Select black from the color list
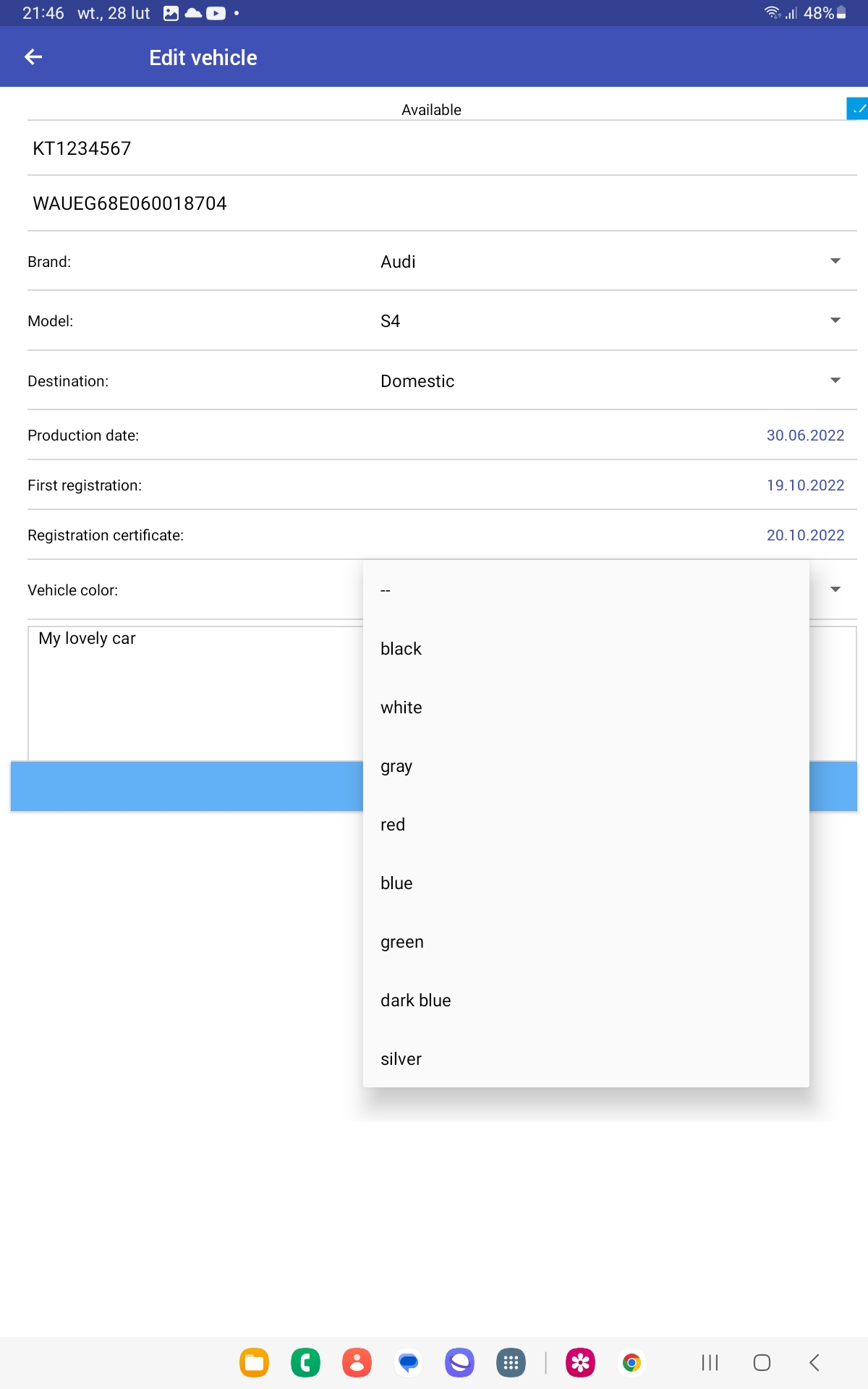 tap(401, 649)
